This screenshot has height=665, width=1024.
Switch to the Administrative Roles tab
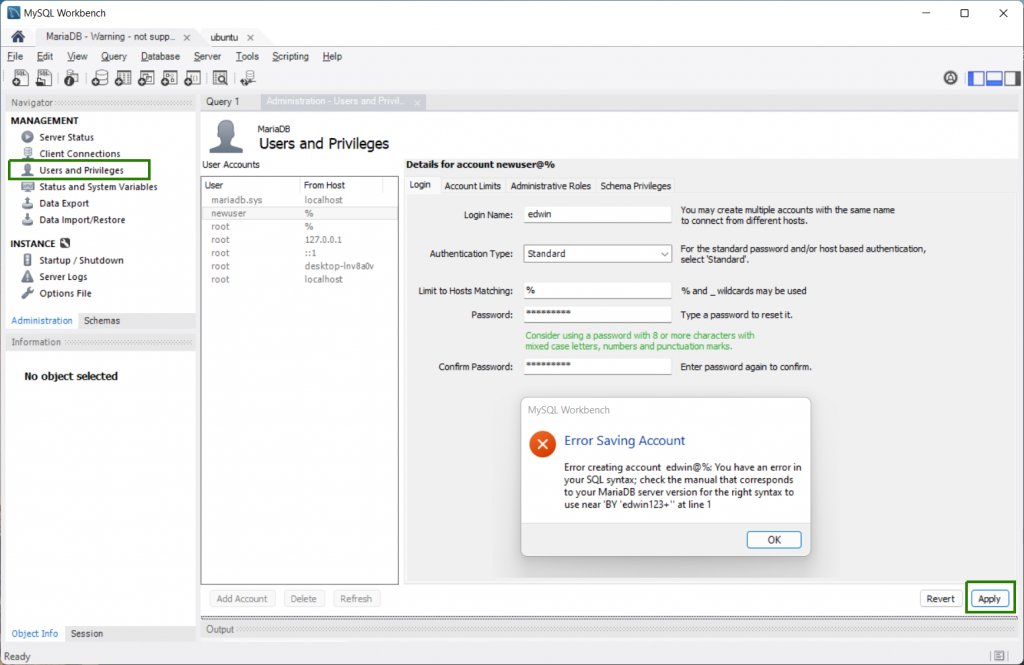(551, 186)
